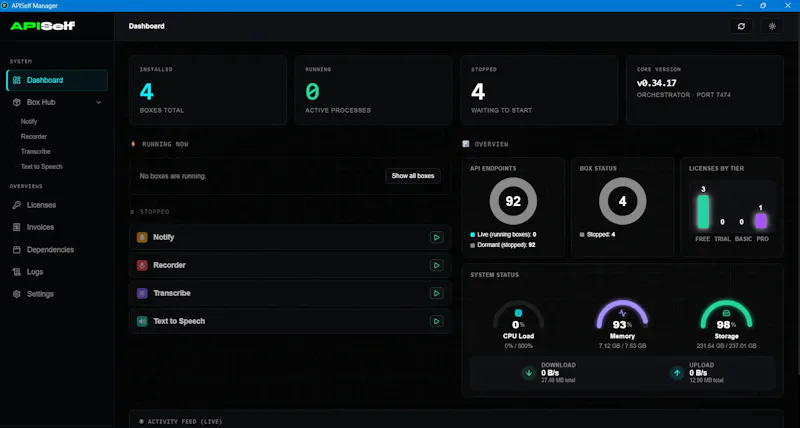Click the lightning icon beside Running Now
The image size is (800, 428).
tap(133, 144)
